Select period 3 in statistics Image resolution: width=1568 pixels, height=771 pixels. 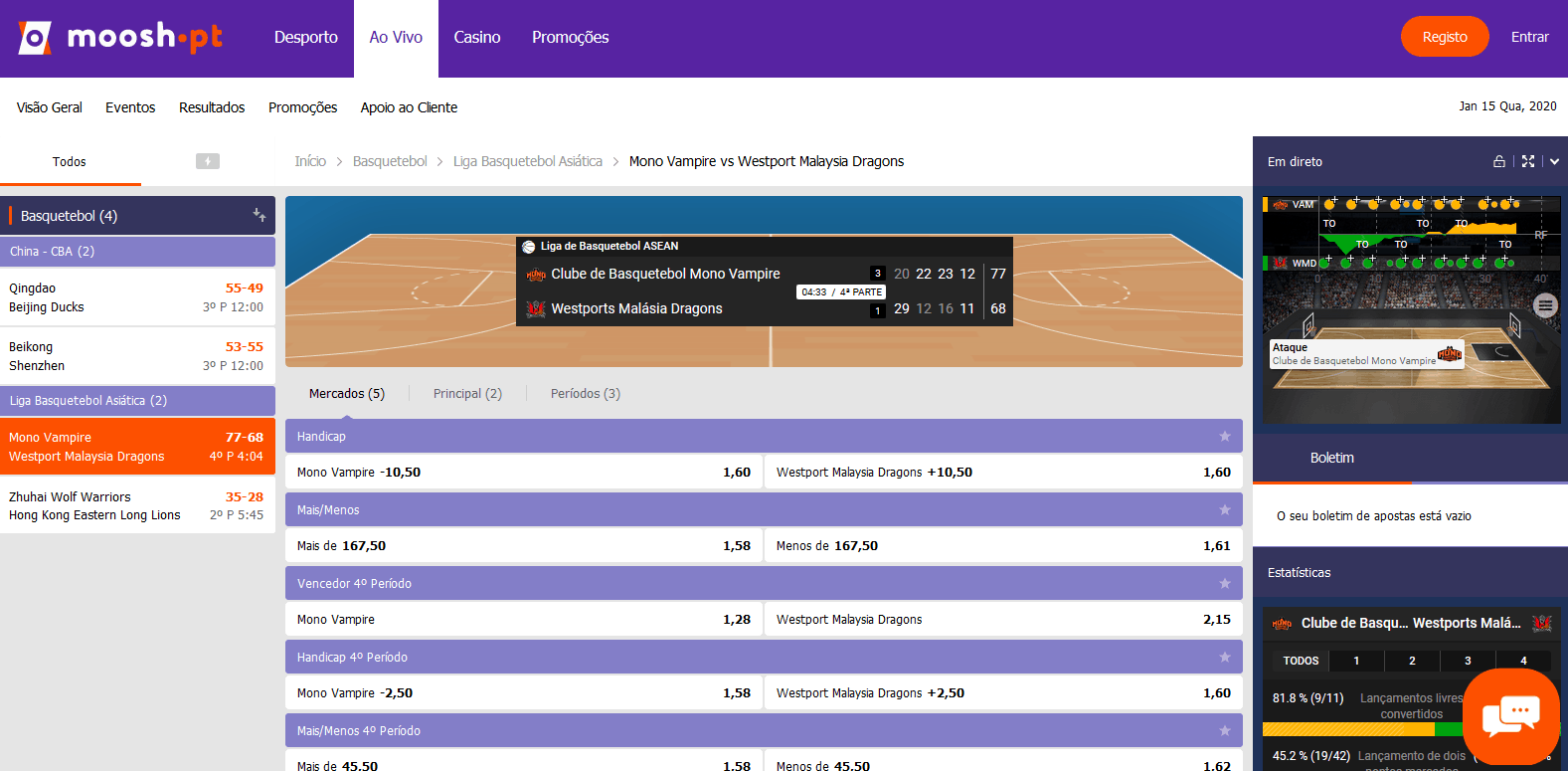point(1468,661)
